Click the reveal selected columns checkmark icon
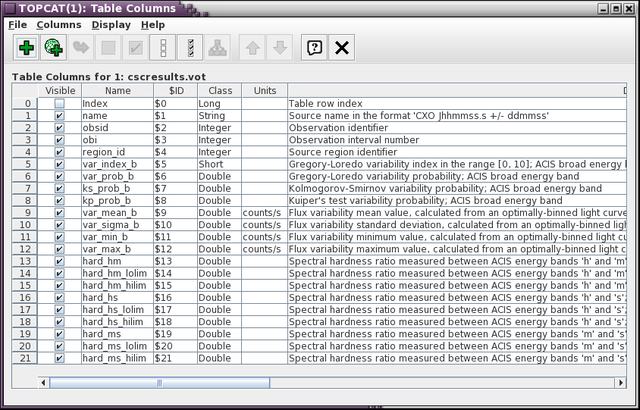 [x=135, y=48]
